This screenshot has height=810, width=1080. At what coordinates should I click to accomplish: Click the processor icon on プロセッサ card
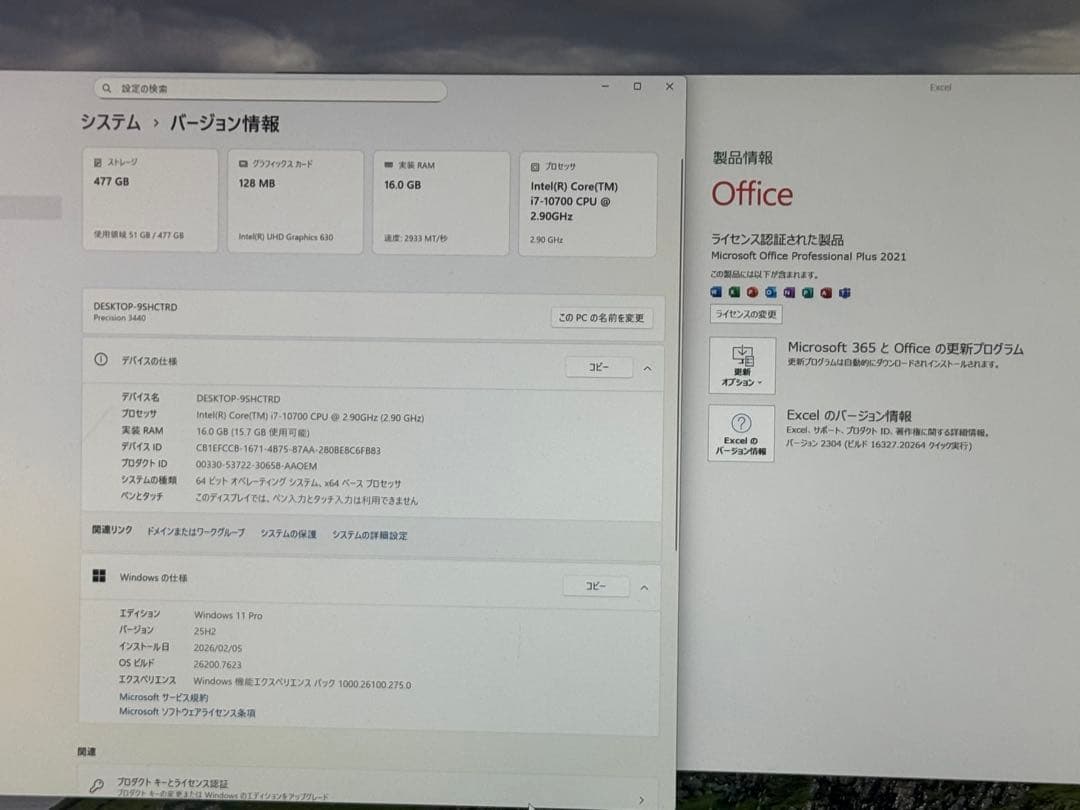pos(535,167)
